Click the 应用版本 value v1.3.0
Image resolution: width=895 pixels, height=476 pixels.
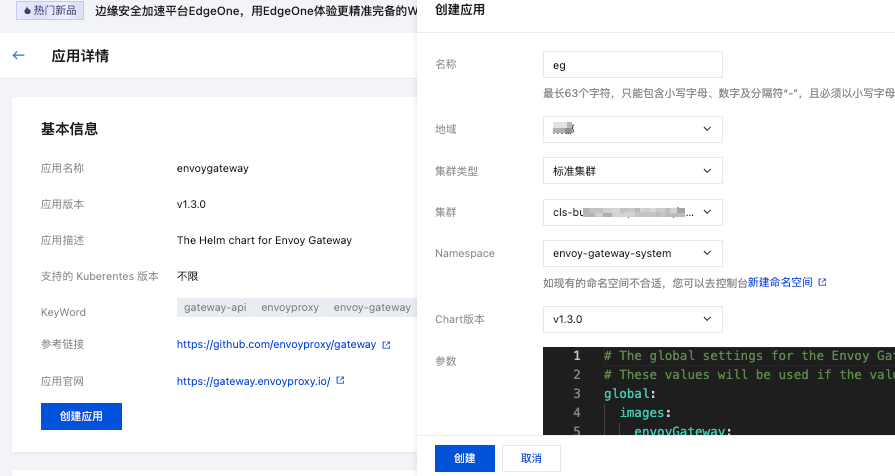coord(191,204)
